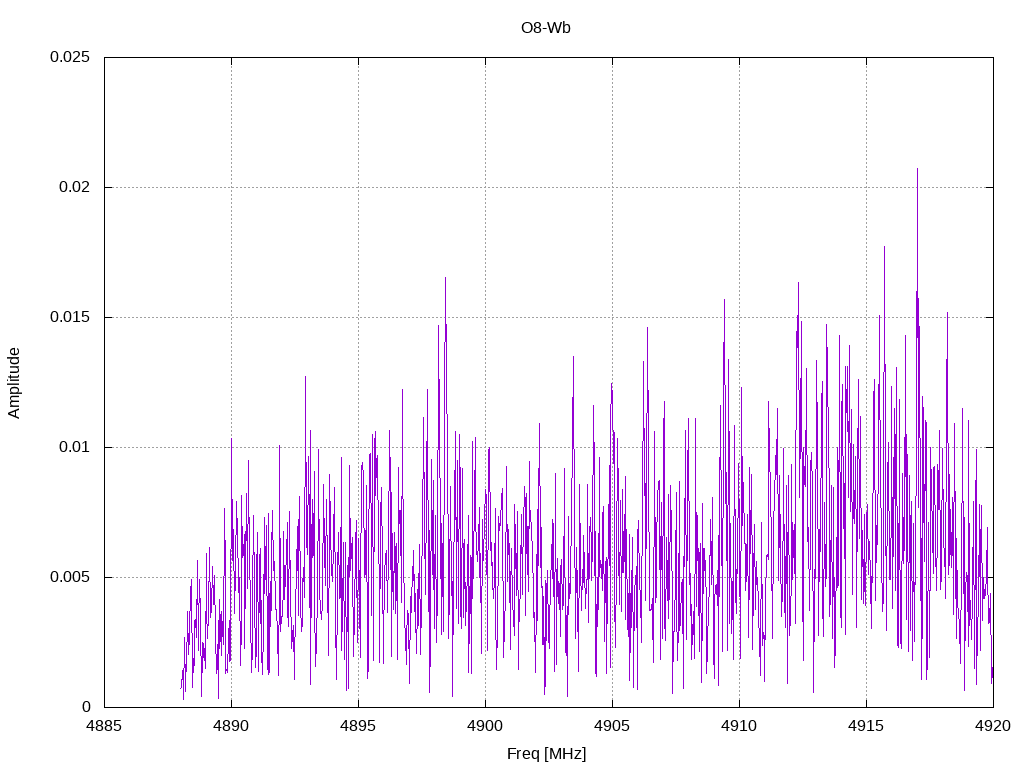Click x-axis tick label 4905
The image size is (1024, 768).
tap(612, 726)
